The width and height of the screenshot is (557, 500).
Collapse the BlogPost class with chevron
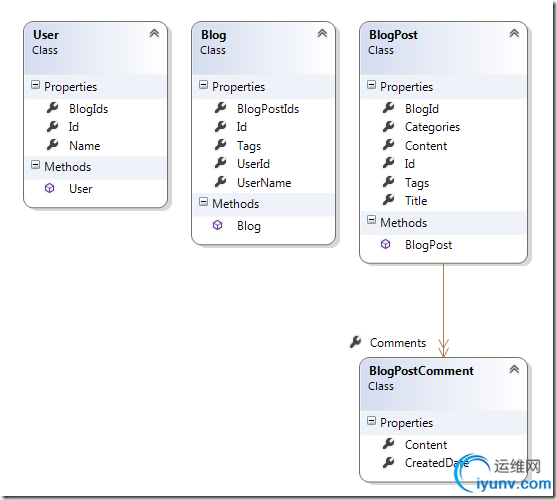[514, 33]
